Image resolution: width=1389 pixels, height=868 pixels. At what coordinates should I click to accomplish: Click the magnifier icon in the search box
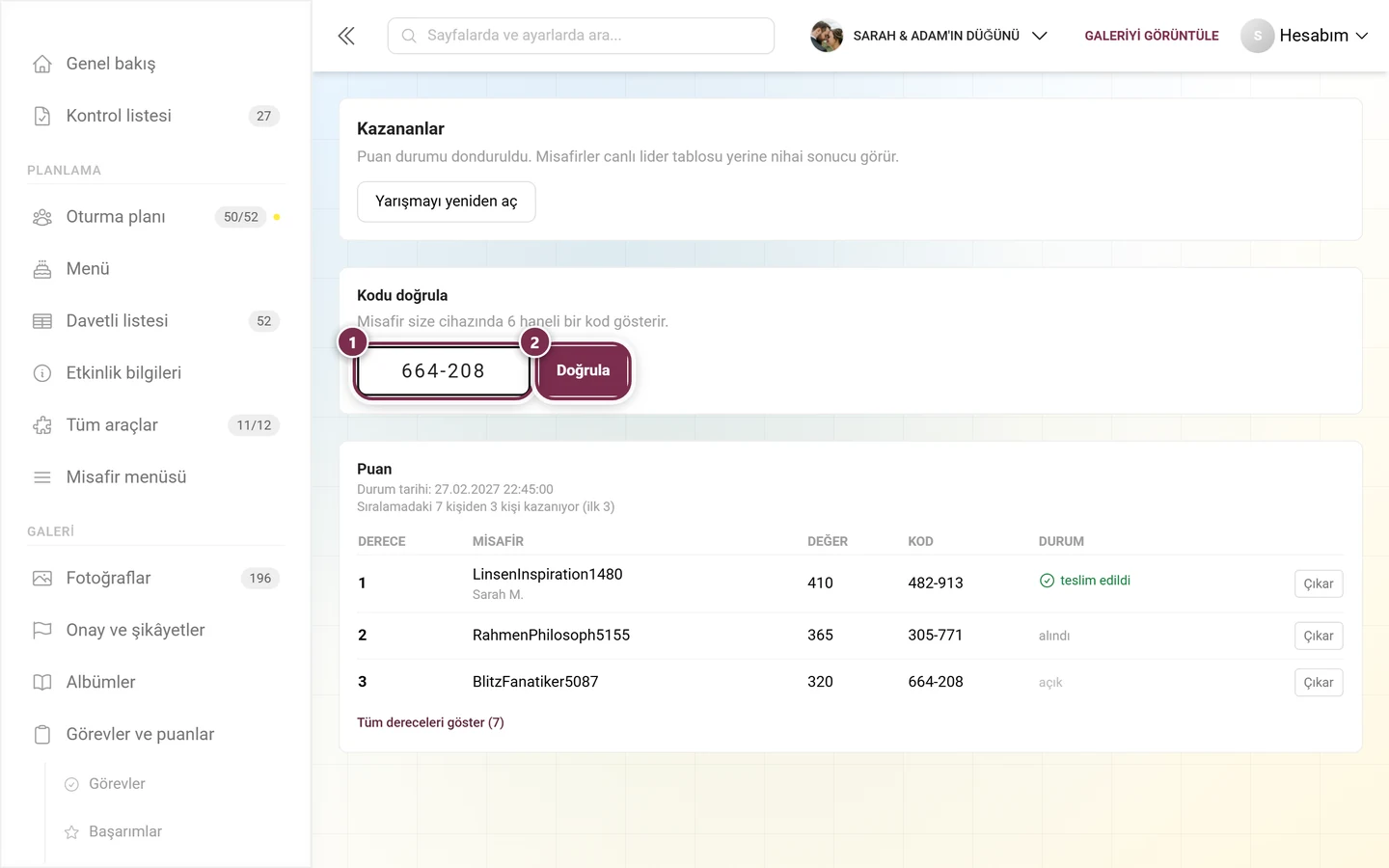coord(409,36)
